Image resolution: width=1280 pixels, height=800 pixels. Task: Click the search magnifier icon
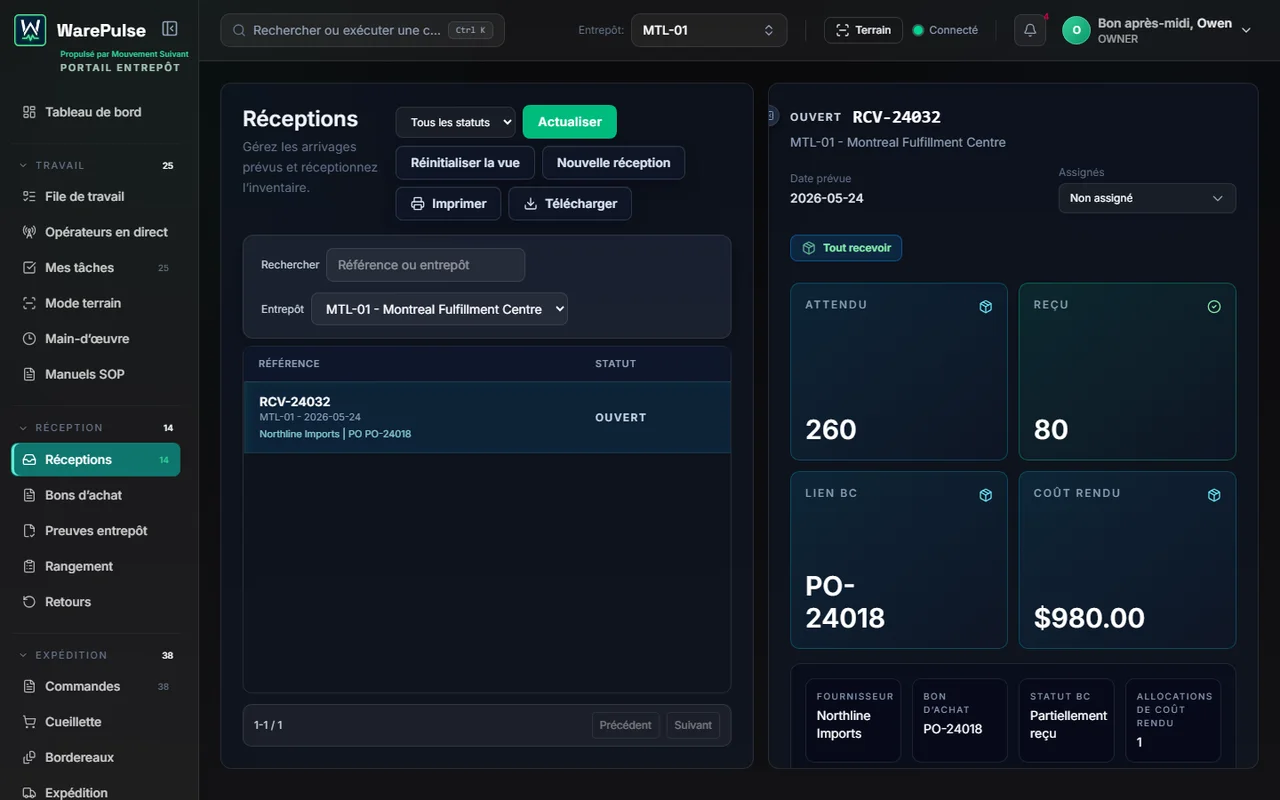[x=239, y=30]
